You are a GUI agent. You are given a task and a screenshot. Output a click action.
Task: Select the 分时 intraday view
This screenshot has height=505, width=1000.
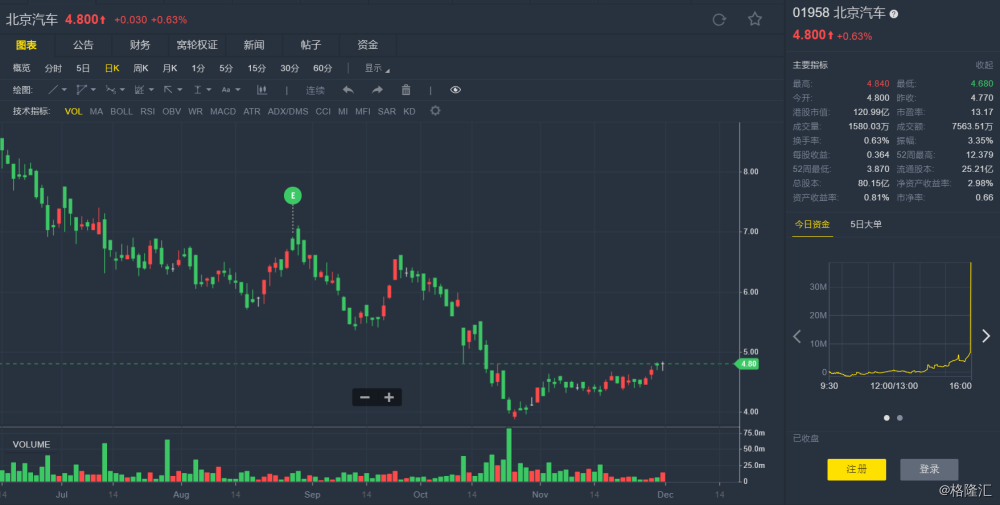[x=53, y=68]
